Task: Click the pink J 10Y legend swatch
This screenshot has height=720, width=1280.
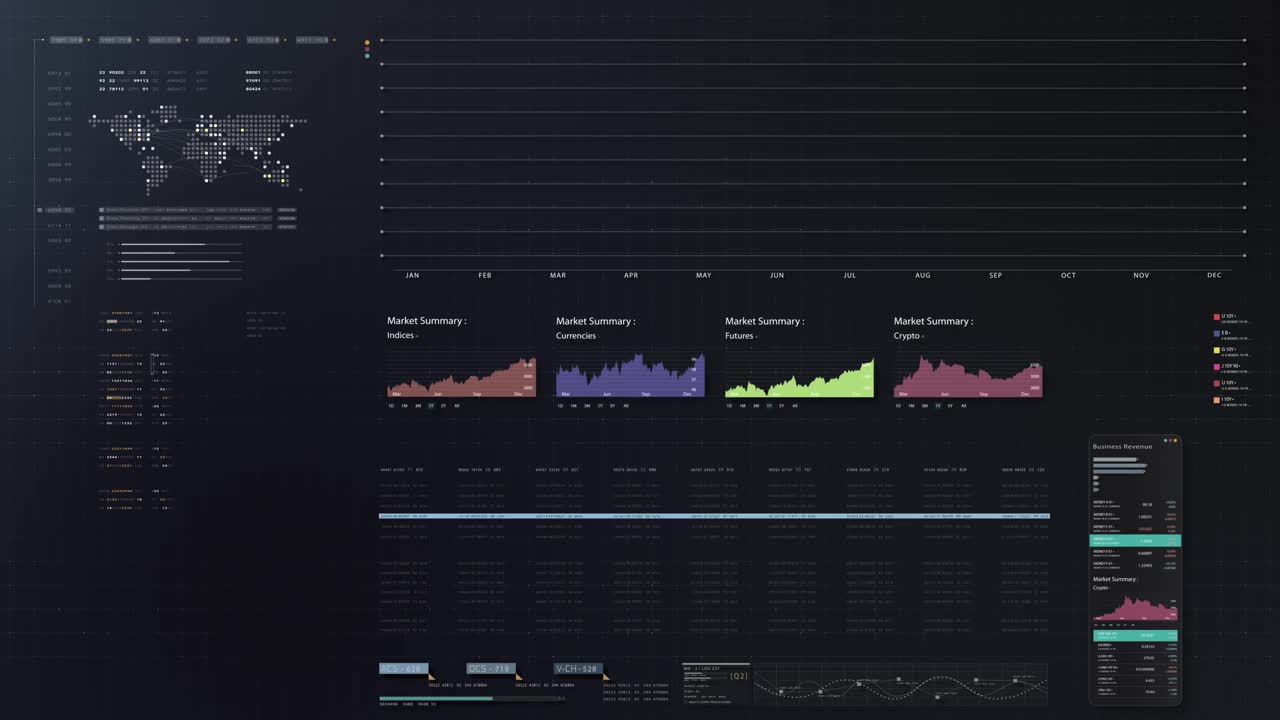Action: [1217, 367]
